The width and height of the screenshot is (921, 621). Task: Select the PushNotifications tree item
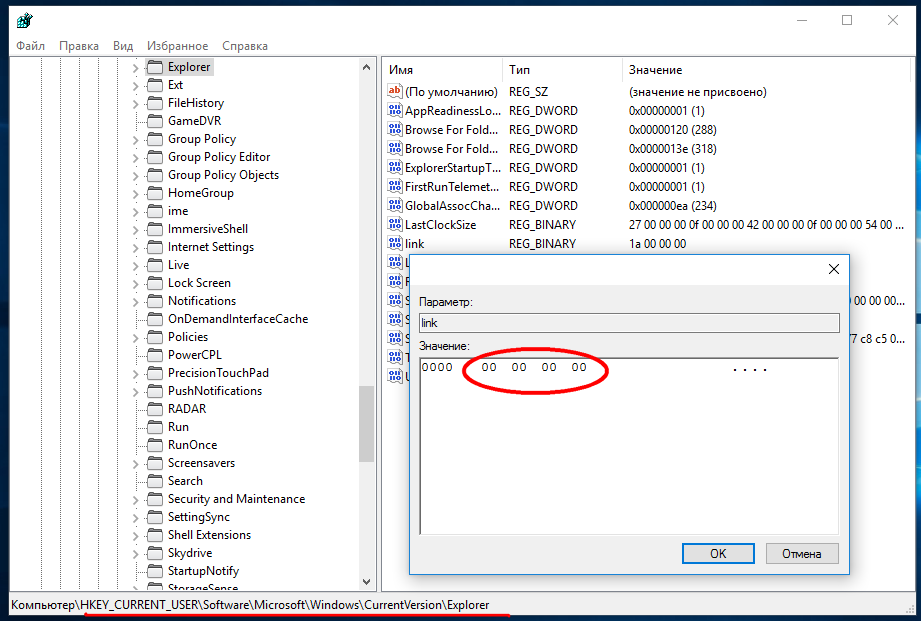215,391
